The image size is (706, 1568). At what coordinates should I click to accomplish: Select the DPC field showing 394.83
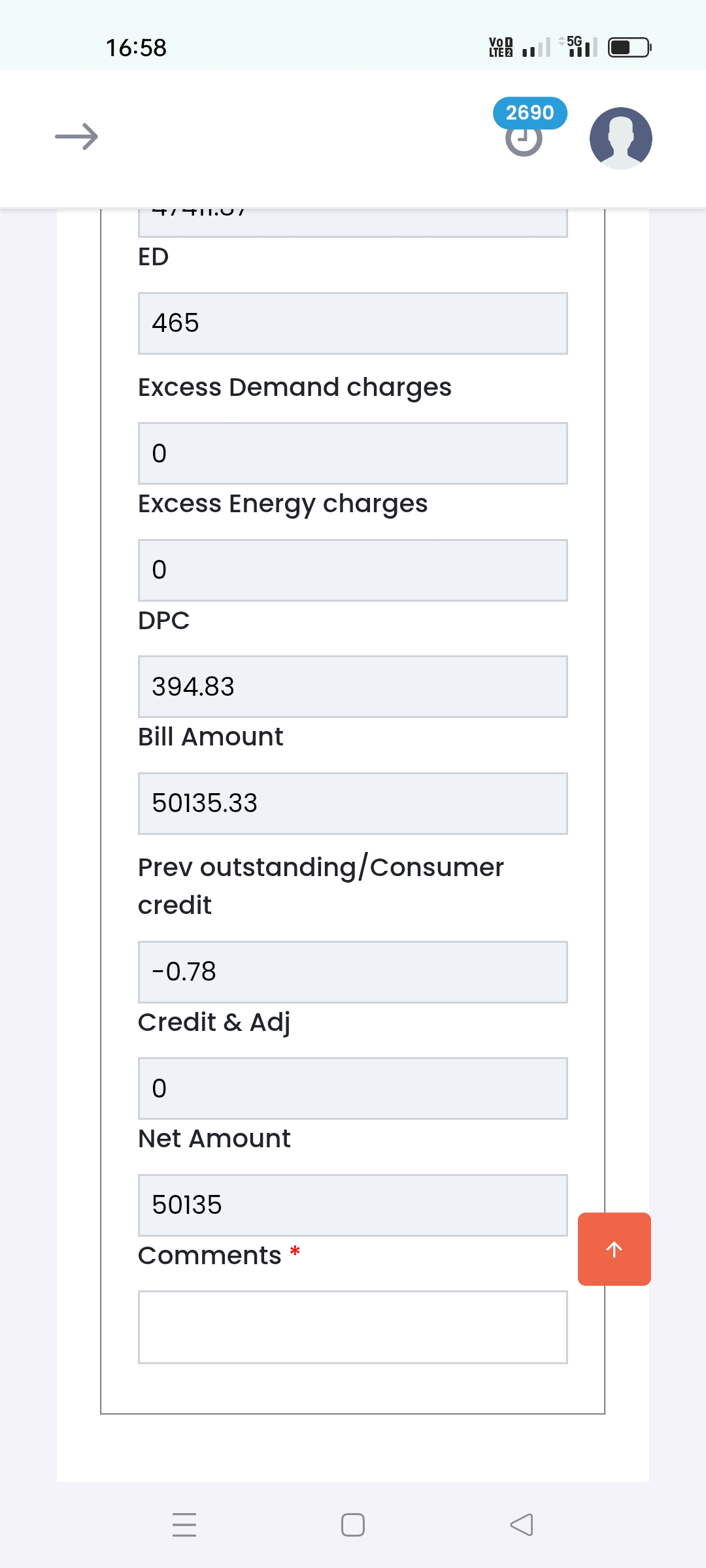pyautogui.click(x=352, y=687)
